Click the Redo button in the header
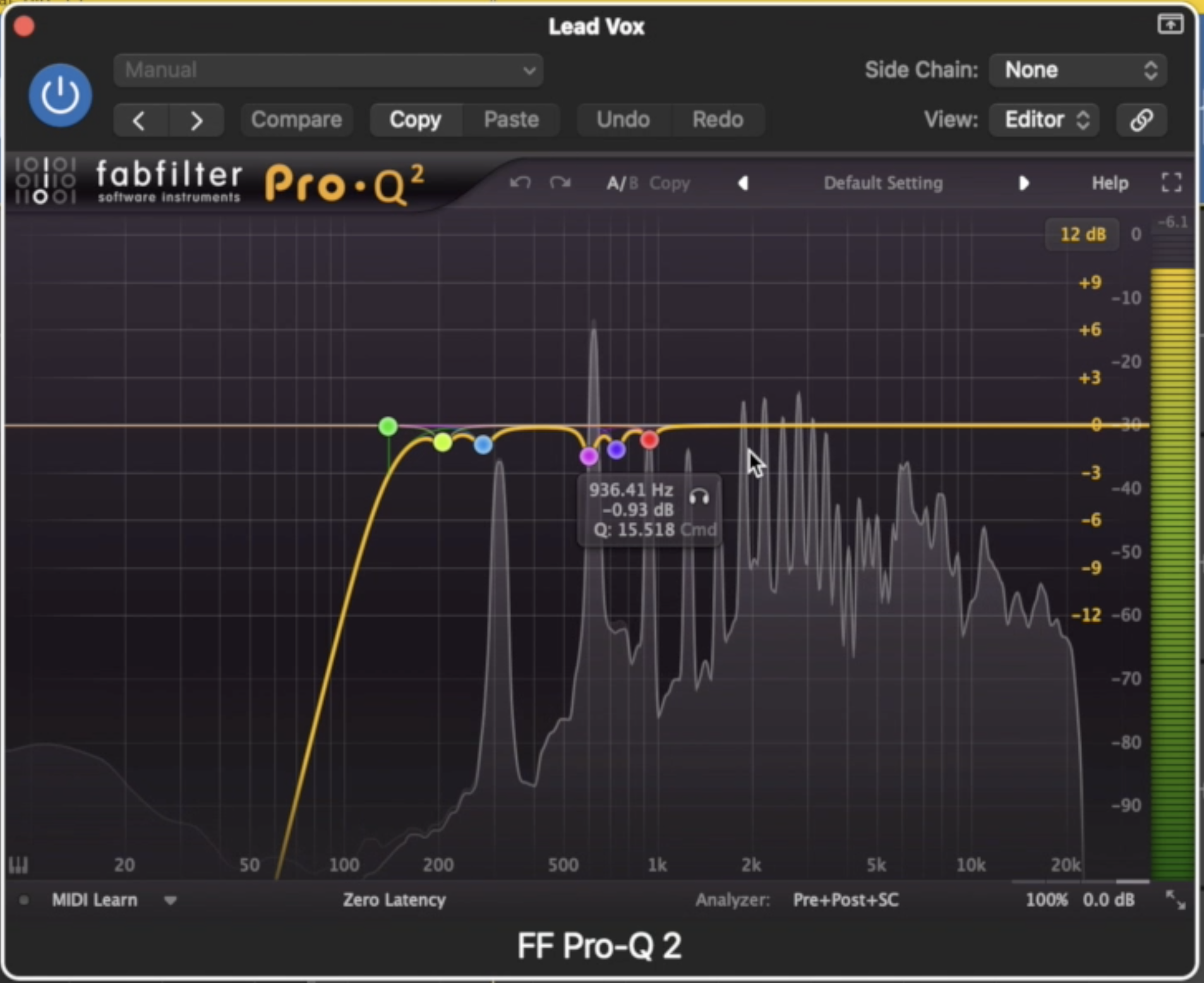The height and width of the screenshot is (983, 1204). tap(718, 119)
